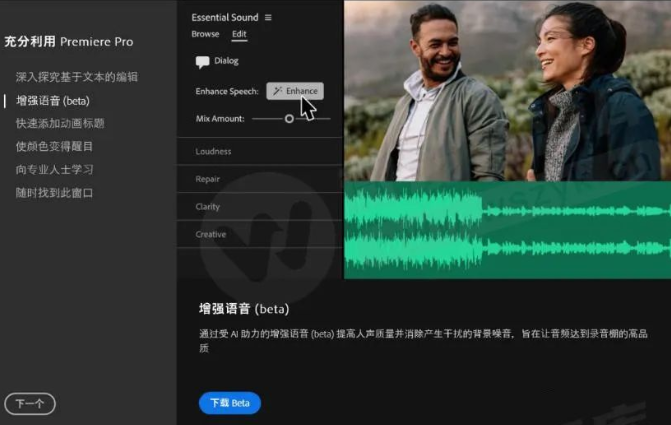Click the video preview of two hikers
Viewport: 671px width, 425px height.
click(x=508, y=91)
